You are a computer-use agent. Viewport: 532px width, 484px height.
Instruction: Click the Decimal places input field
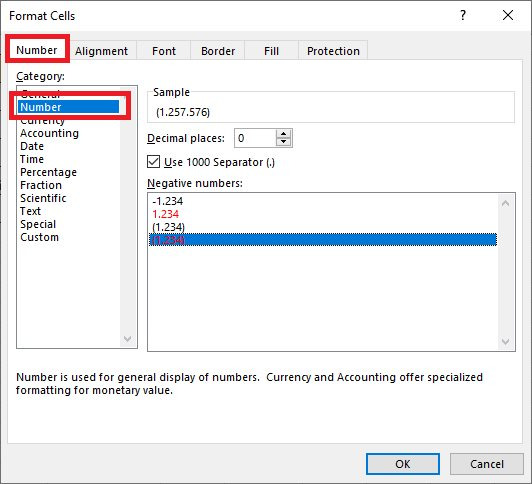click(255, 138)
